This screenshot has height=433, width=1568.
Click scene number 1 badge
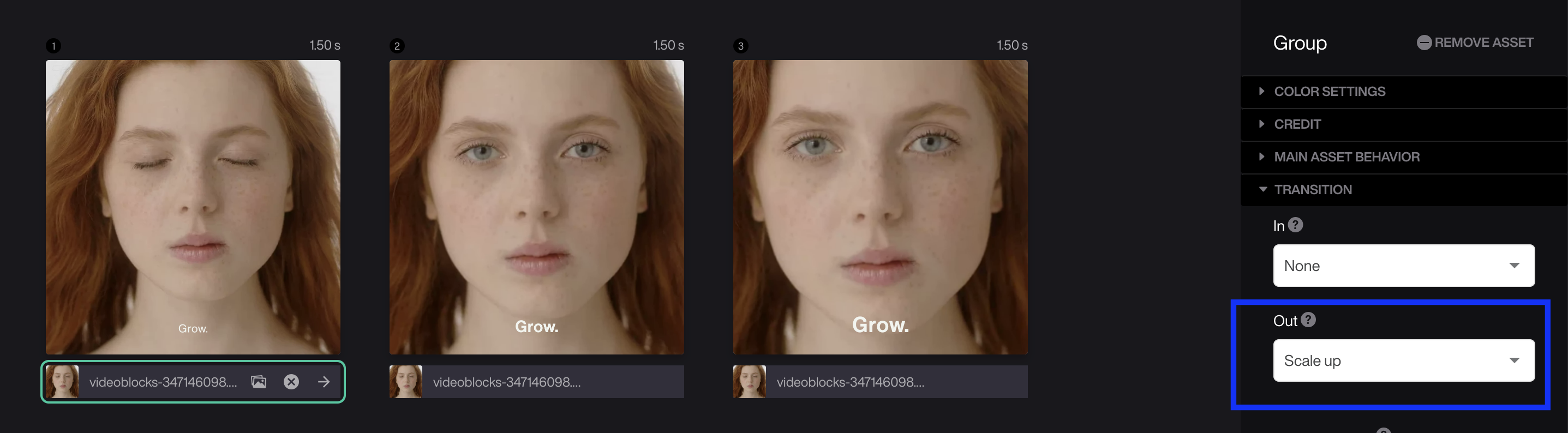(53, 46)
